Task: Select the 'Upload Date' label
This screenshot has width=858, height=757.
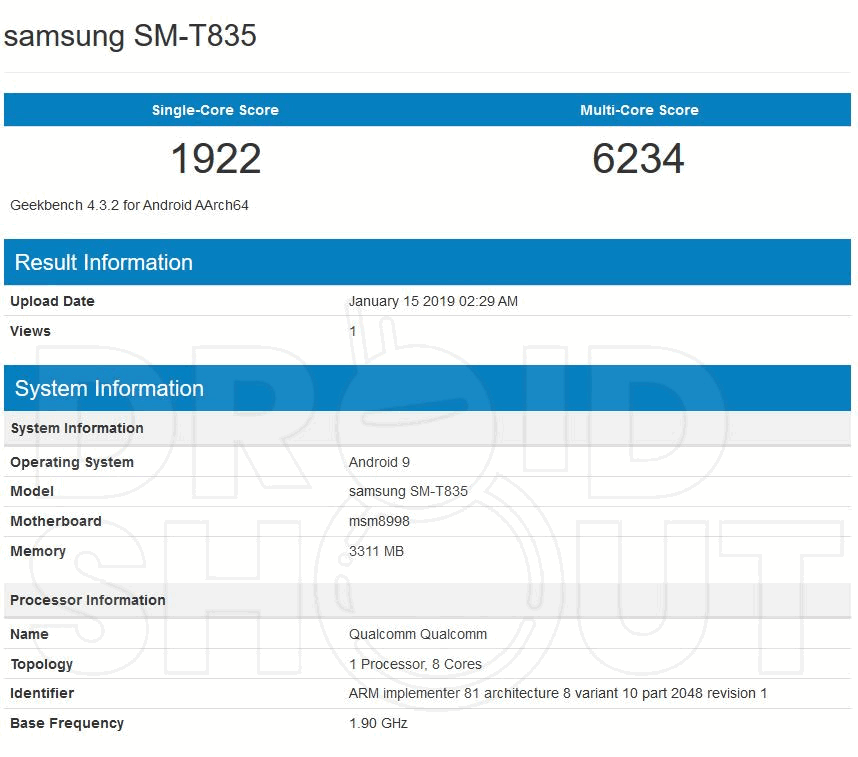Action: tap(53, 301)
